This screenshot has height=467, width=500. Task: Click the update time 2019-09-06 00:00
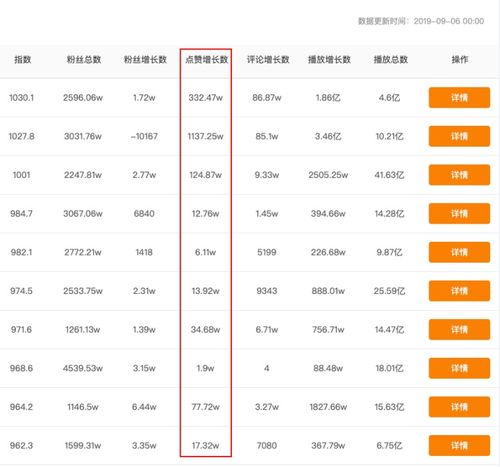click(449, 21)
